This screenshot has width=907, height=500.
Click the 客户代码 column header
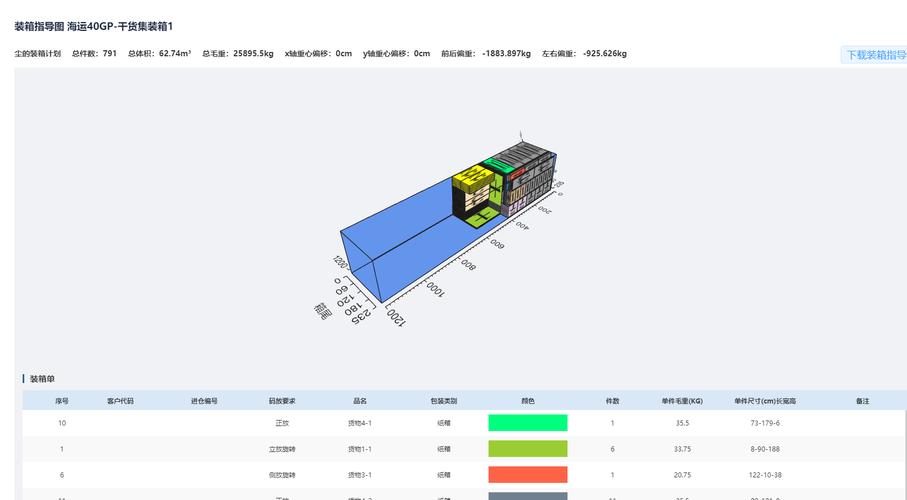point(120,401)
